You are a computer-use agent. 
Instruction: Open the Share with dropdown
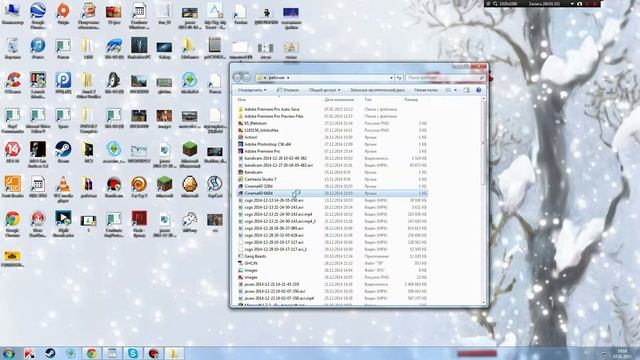[x=324, y=90]
